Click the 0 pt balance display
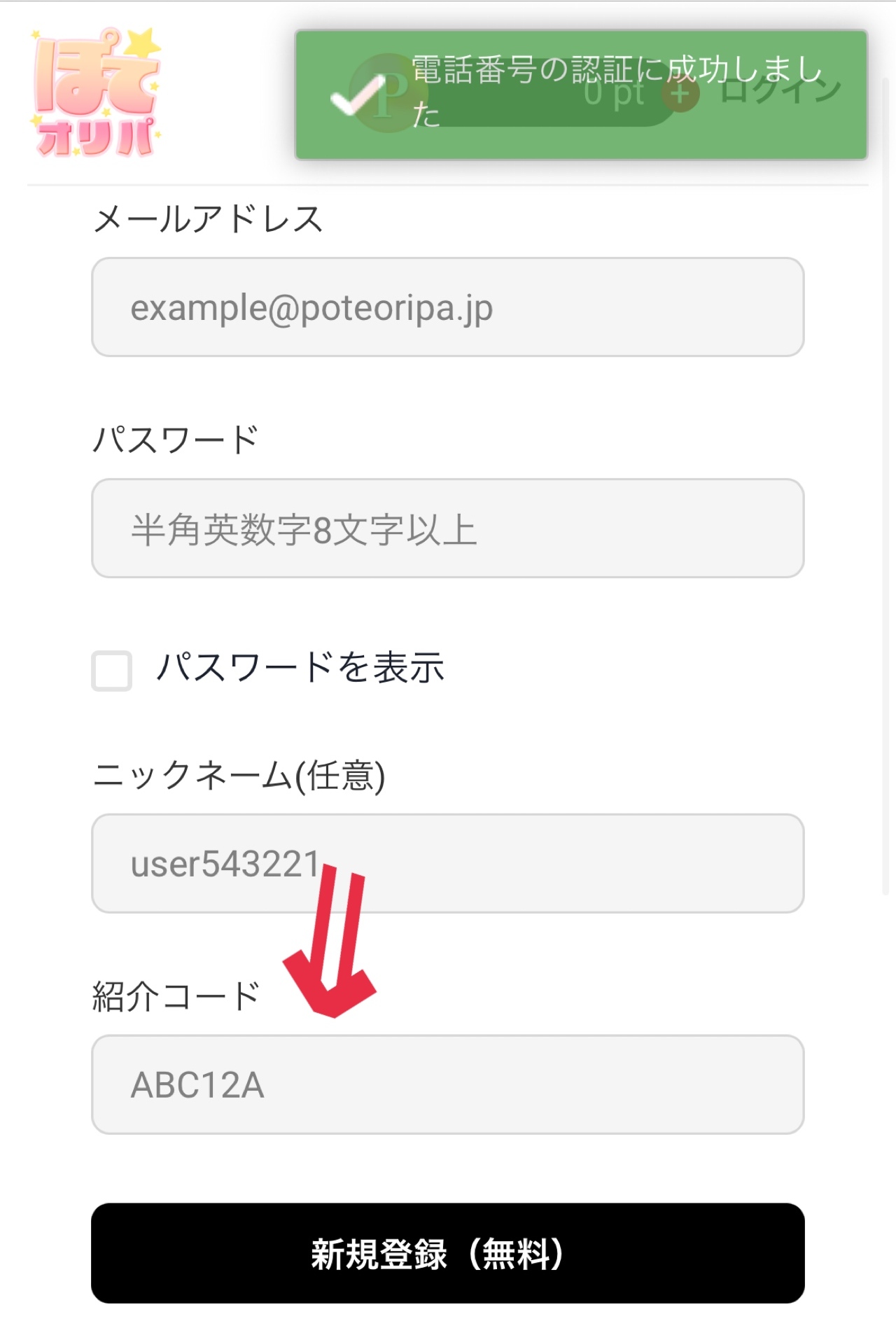The height and width of the screenshot is (1321, 896). click(x=613, y=94)
